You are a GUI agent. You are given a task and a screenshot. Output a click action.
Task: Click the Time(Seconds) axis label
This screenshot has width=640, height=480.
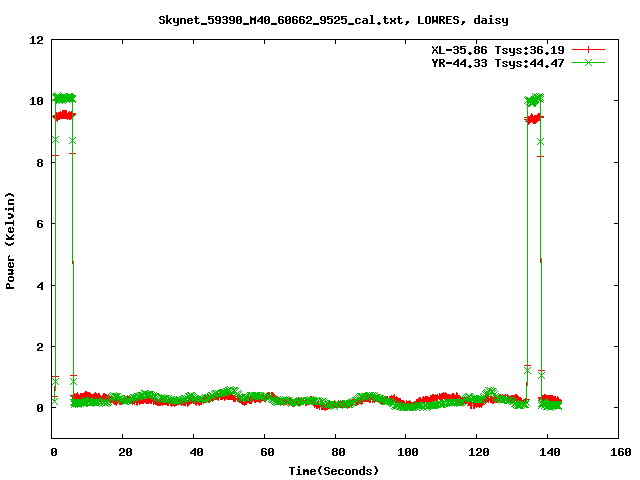coord(333,471)
